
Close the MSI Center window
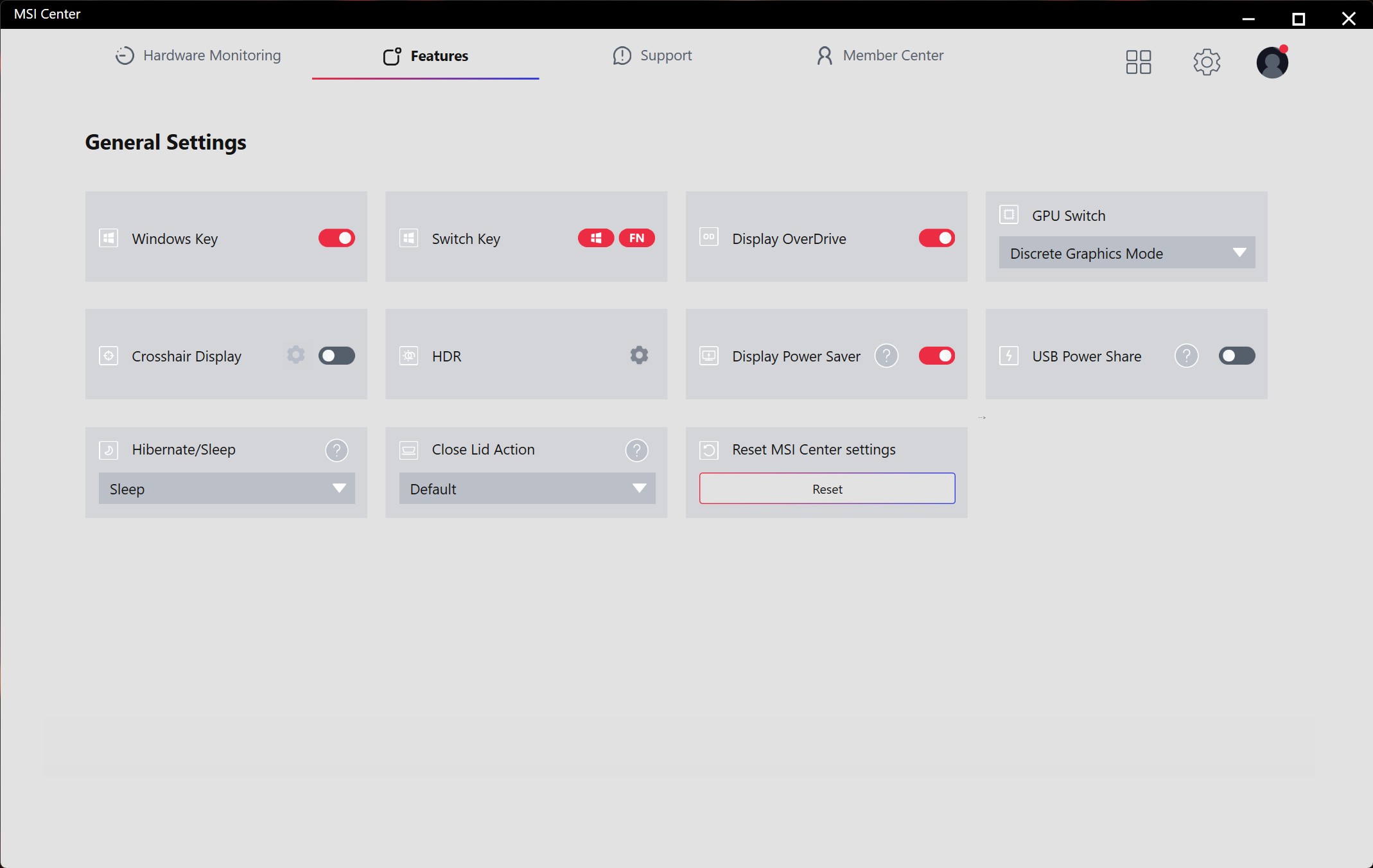point(1349,19)
